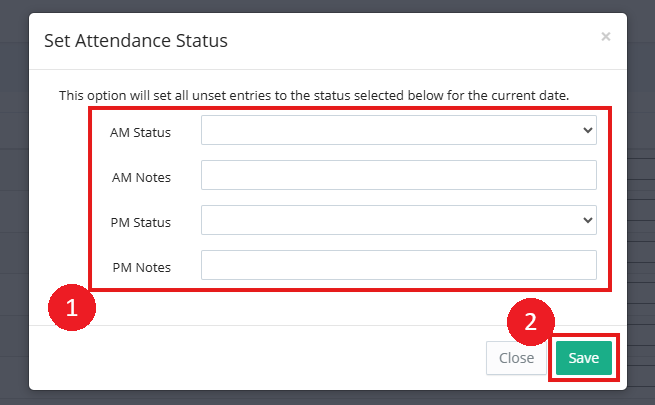Focus the PM Notes text field

[398, 265]
